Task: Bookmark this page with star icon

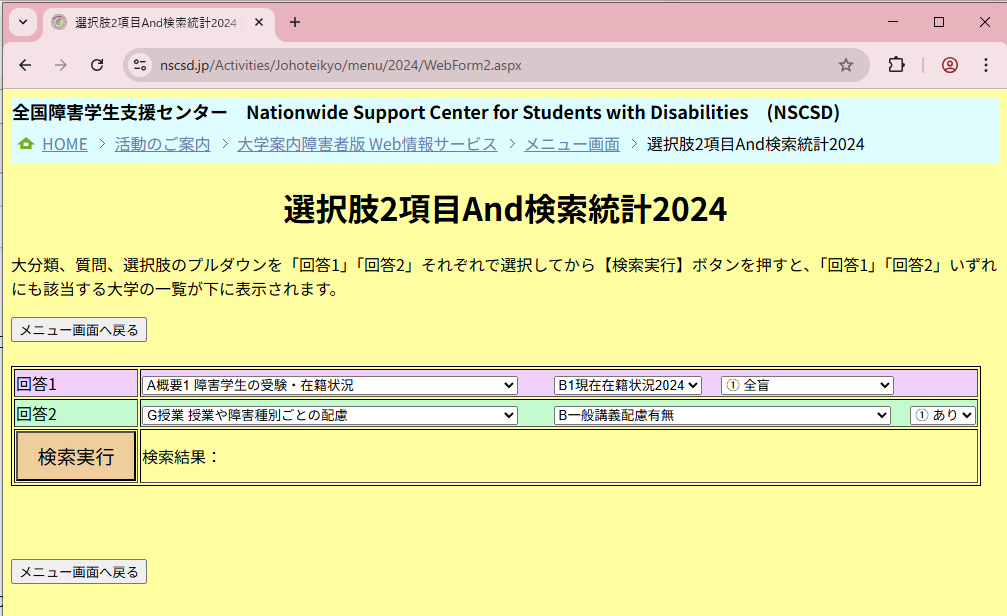Action: 846,65
